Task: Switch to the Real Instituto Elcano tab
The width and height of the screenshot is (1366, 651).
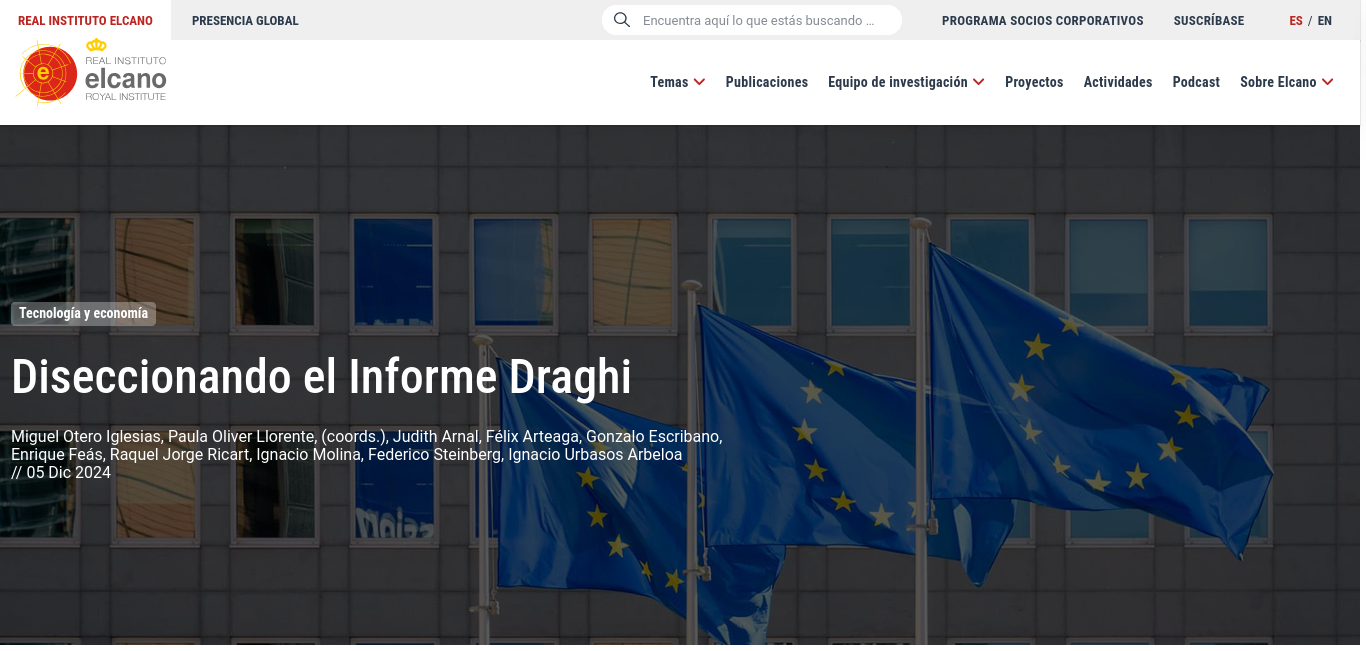Action: (85, 20)
